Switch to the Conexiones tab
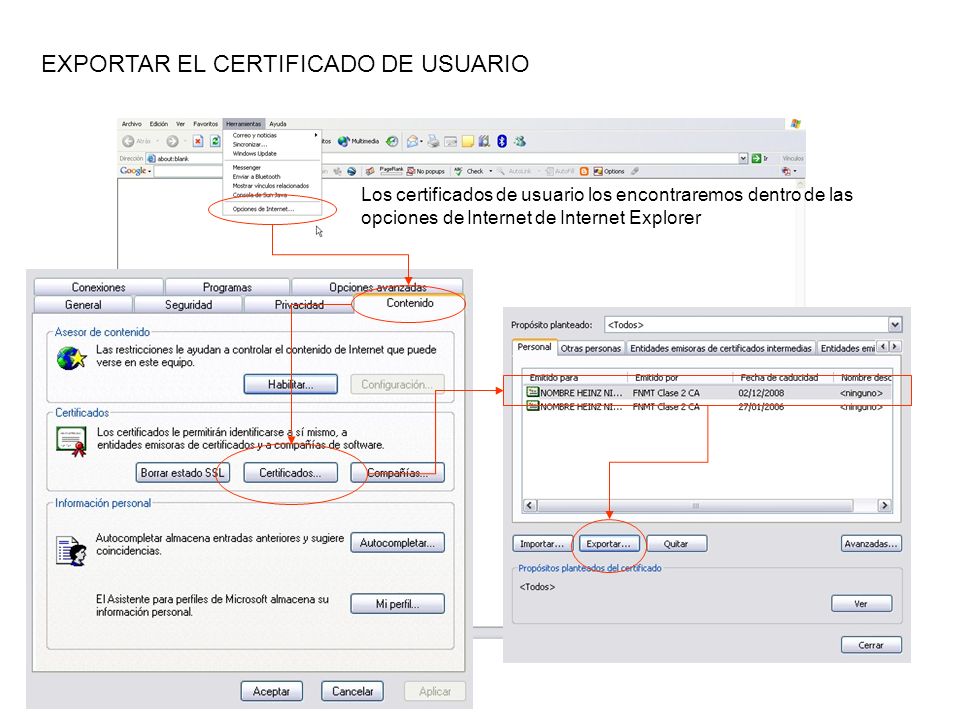The height and width of the screenshot is (720, 960). click(x=99, y=287)
